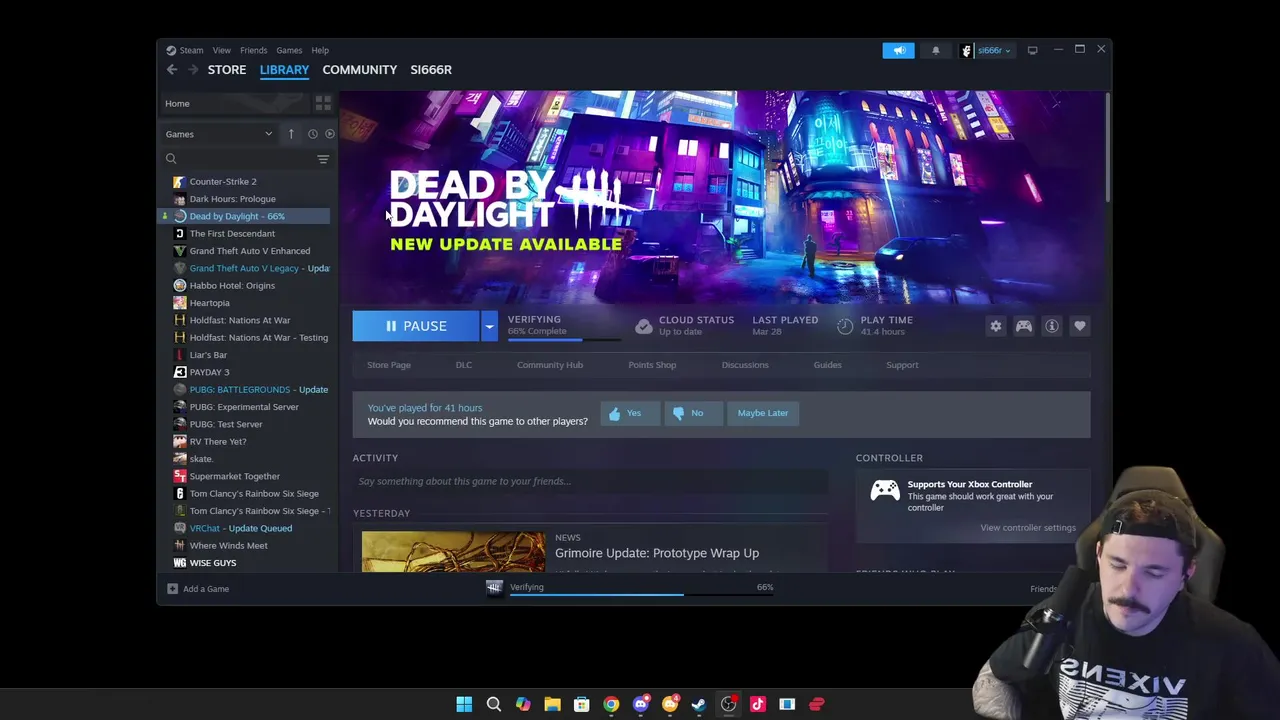Open the Games menu in menu bar

[289, 50]
